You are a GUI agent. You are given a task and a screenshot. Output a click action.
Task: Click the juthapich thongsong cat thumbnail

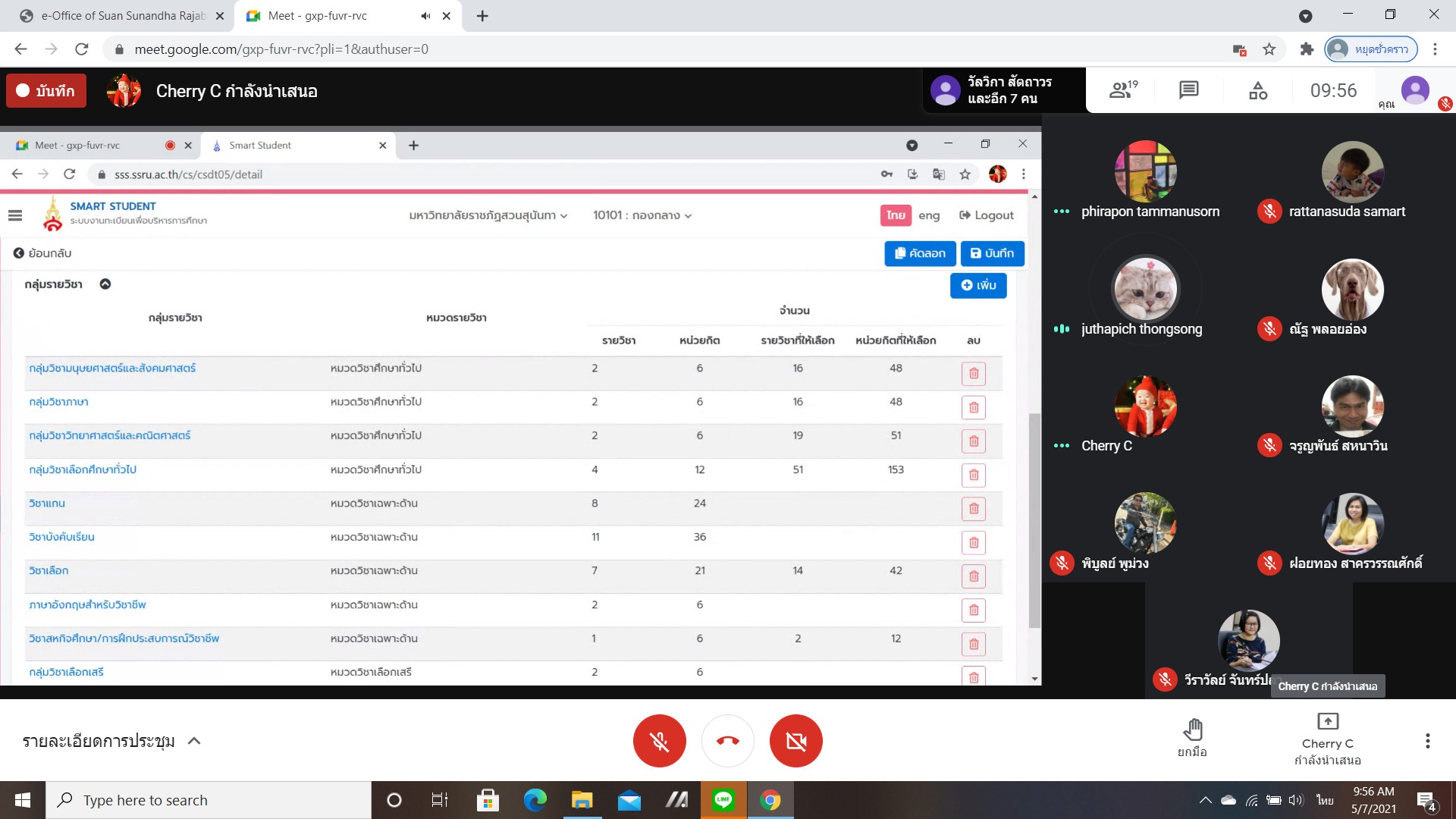point(1145,289)
